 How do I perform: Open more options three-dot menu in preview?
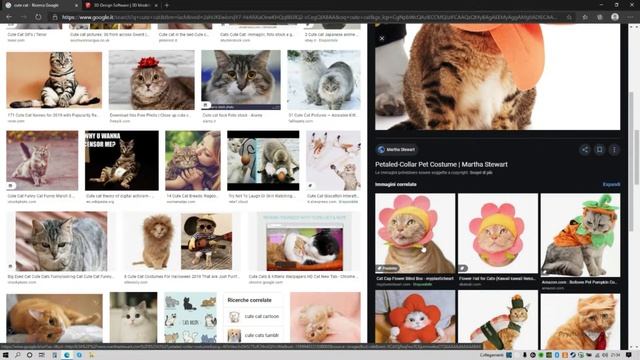click(614, 150)
